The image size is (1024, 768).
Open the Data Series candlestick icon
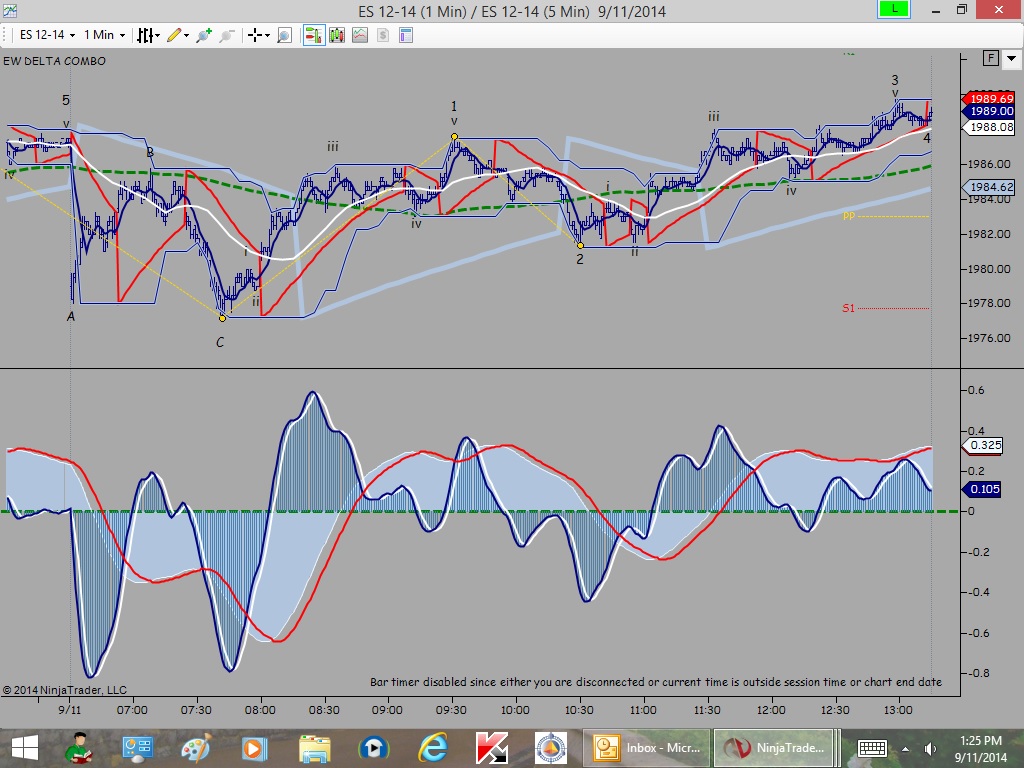(x=337, y=35)
